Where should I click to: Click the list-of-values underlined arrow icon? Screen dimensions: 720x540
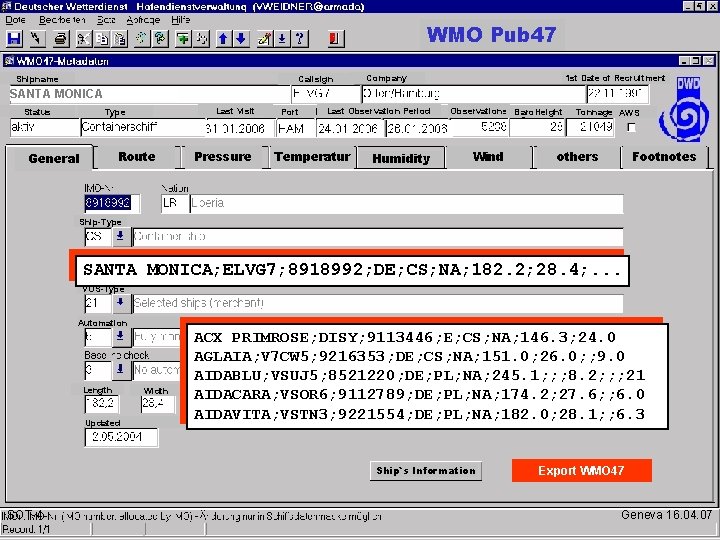coord(282,39)
